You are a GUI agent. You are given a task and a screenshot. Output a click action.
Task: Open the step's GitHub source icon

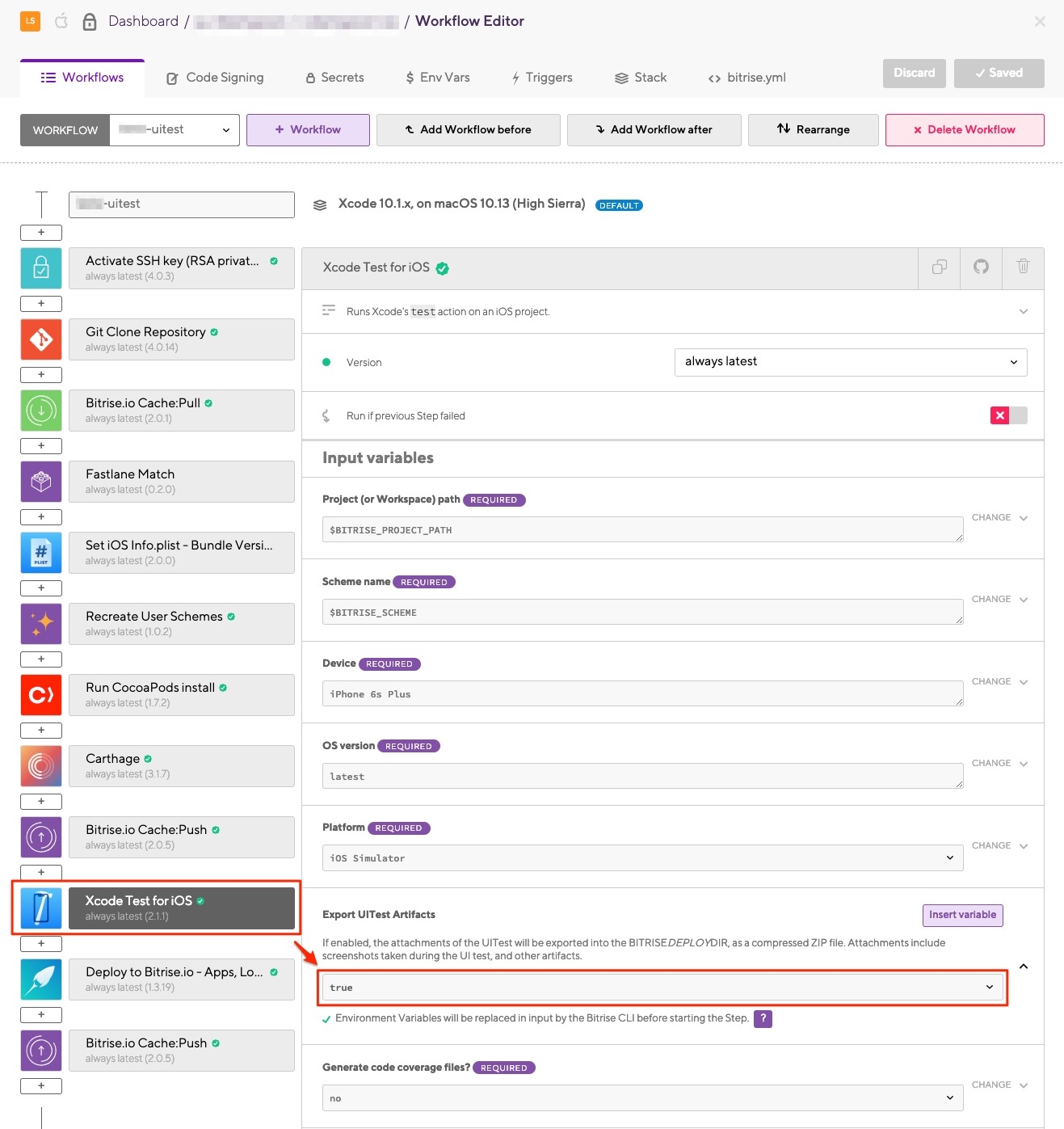point(981,268)
